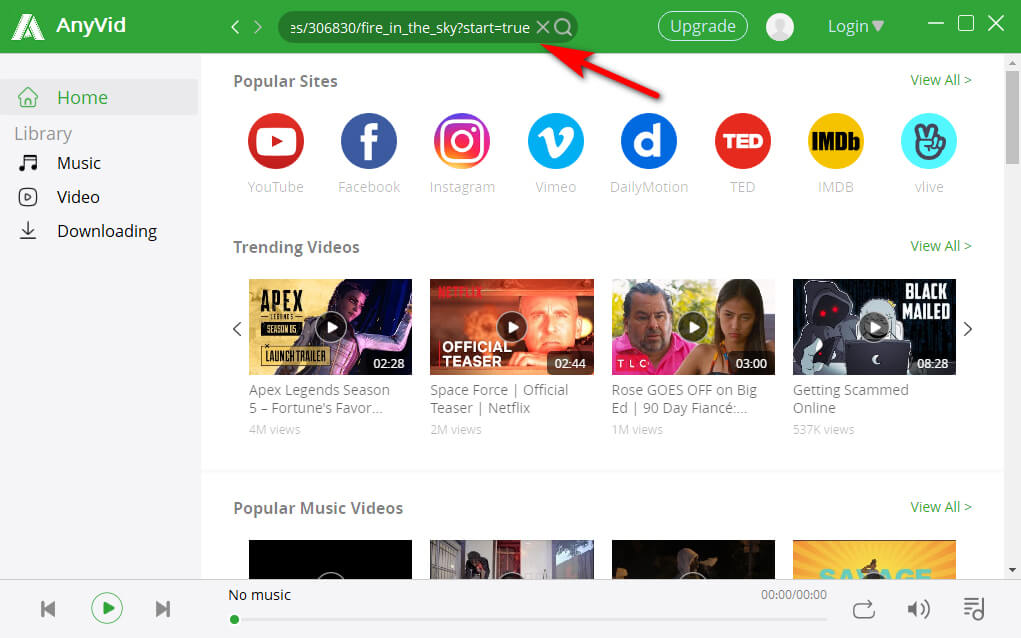
Task: Go forward with the right navigation arrow
Action: pyautogui.click(x=258, y=27)
